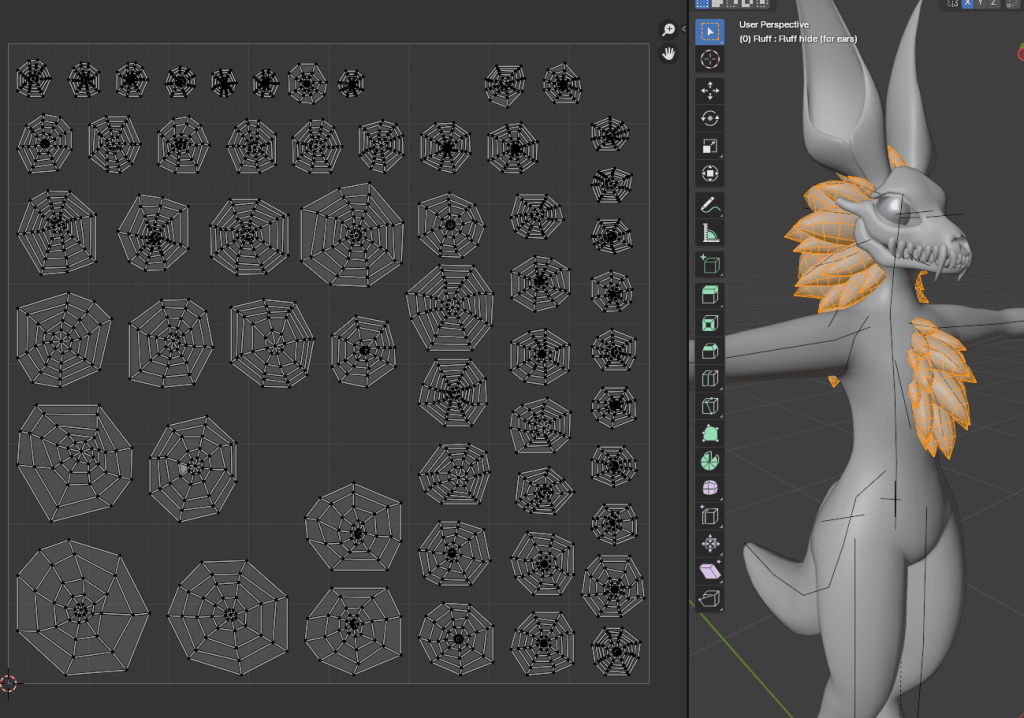Pick the Inset Faces tool
Image resolution: width=1024 pixels, height=718 pixels.
(710, 323)
